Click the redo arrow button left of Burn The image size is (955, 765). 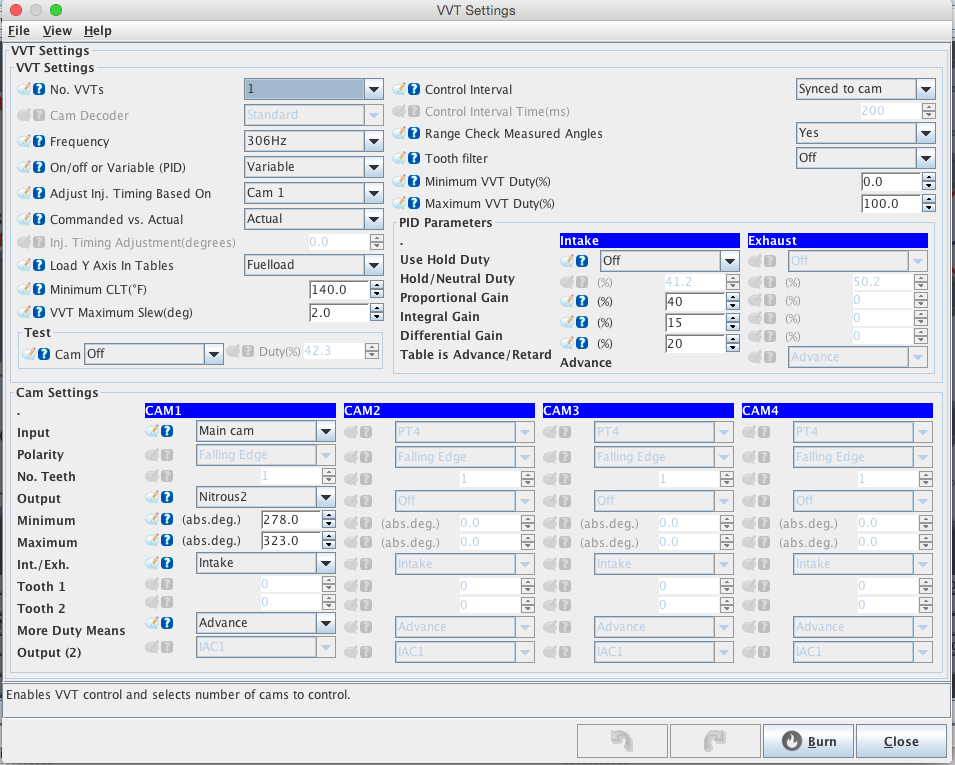[713, 741]
